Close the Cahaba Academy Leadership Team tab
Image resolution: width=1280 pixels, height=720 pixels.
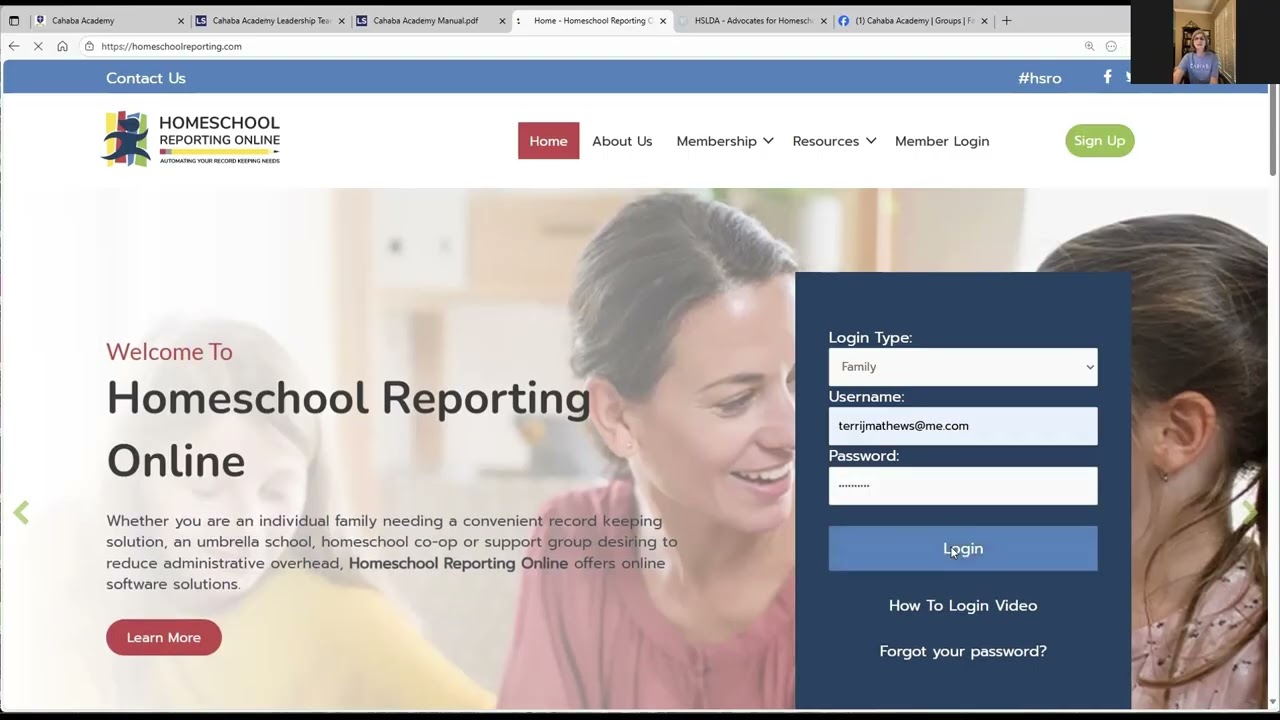[342, 21]
